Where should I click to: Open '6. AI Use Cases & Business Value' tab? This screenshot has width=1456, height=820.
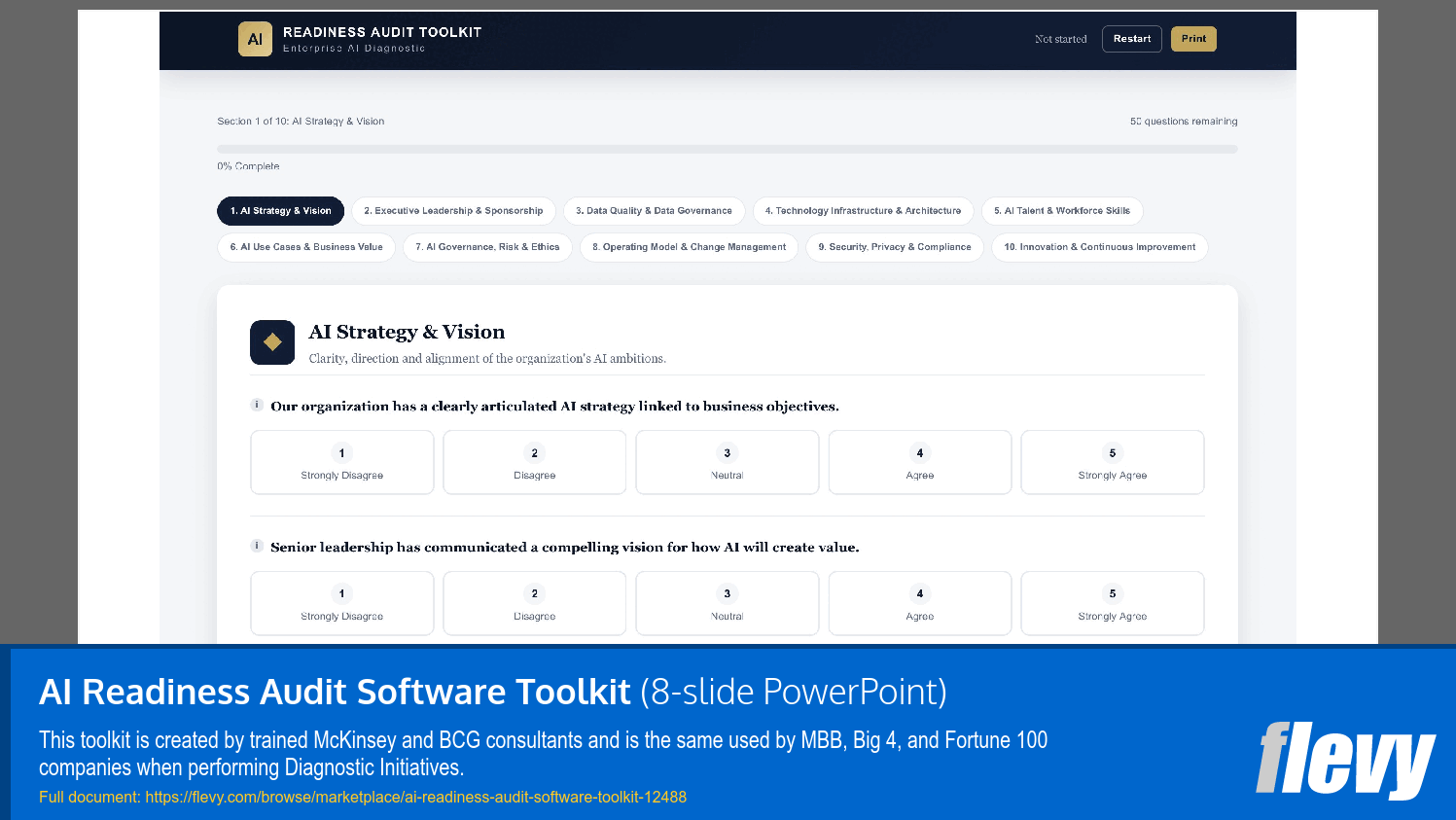click(306, 247)
